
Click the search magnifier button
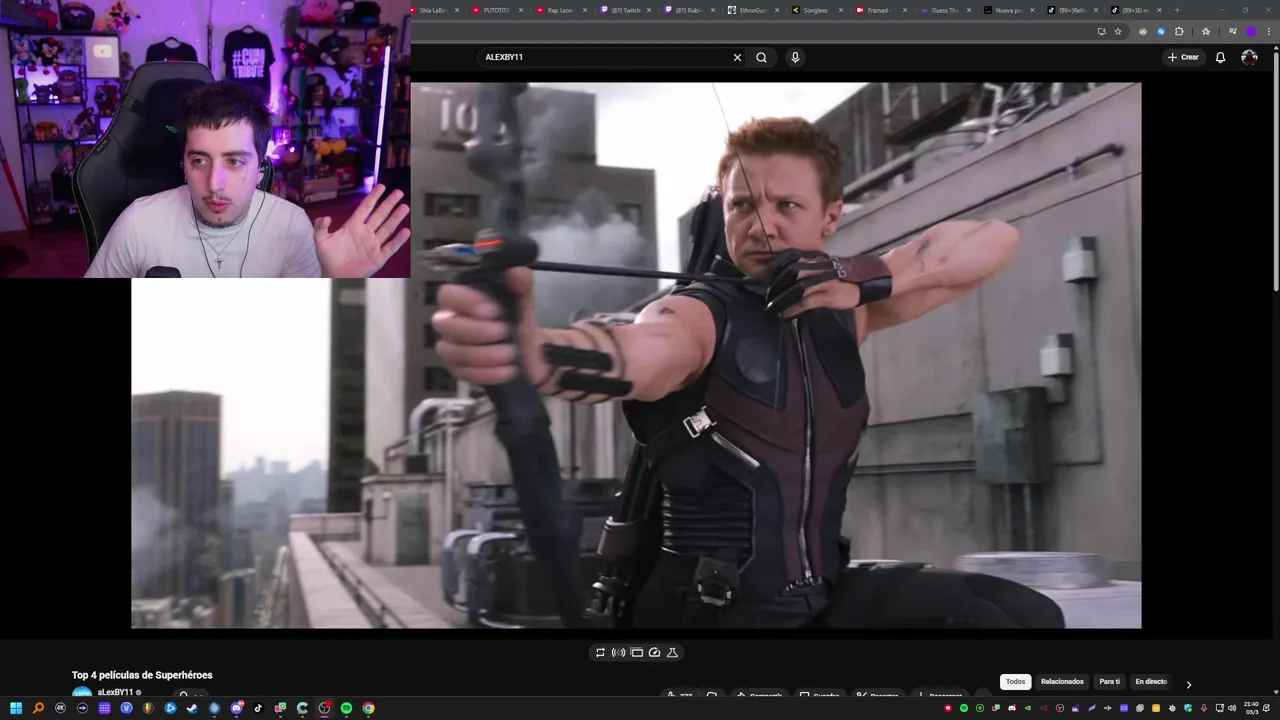coord(761,57)
